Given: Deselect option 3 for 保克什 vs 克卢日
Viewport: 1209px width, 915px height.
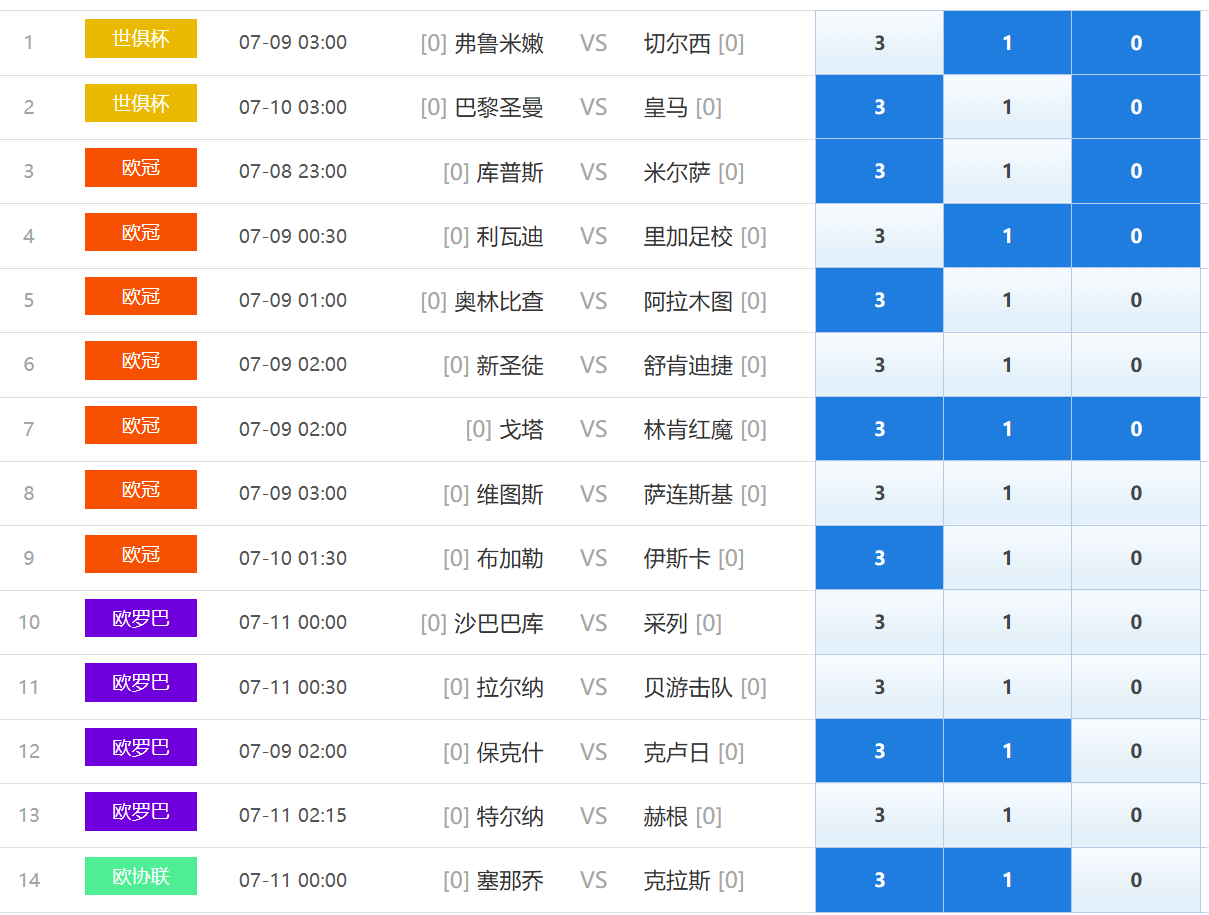Looking at the screenshot, I should pyautogui.click(x=879, y=751).
